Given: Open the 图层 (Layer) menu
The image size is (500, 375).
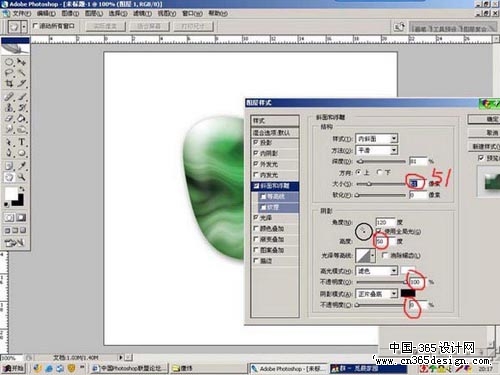Looking at the screenshot, I should (94, 14).
